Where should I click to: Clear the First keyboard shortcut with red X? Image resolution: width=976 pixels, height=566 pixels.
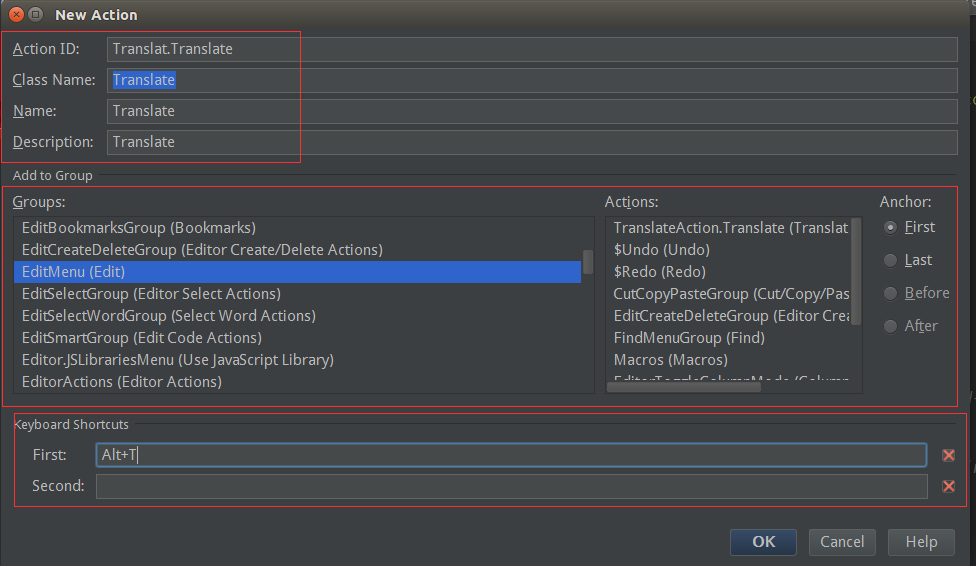point(948,455)
